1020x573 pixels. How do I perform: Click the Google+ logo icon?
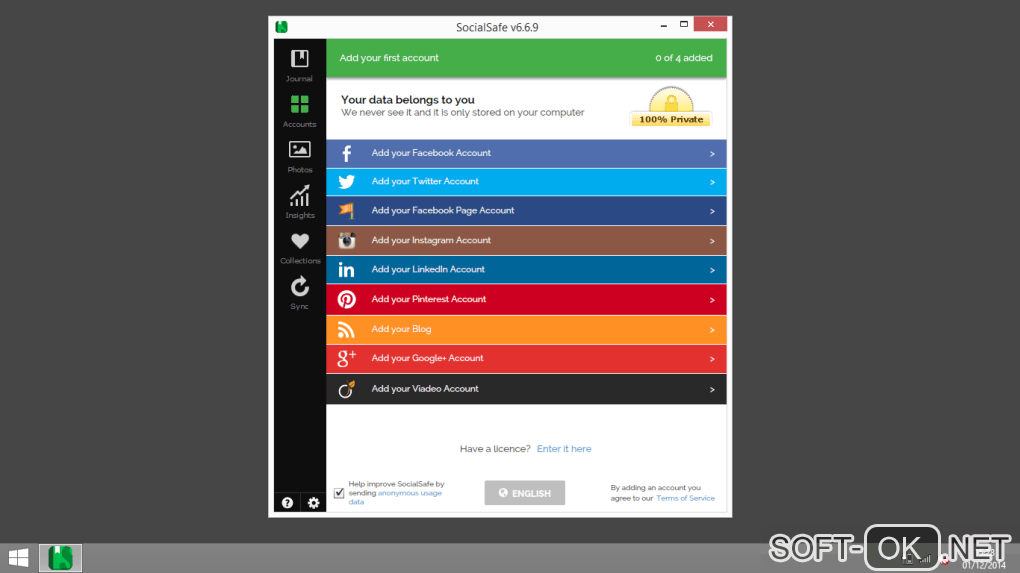point(347,358)
